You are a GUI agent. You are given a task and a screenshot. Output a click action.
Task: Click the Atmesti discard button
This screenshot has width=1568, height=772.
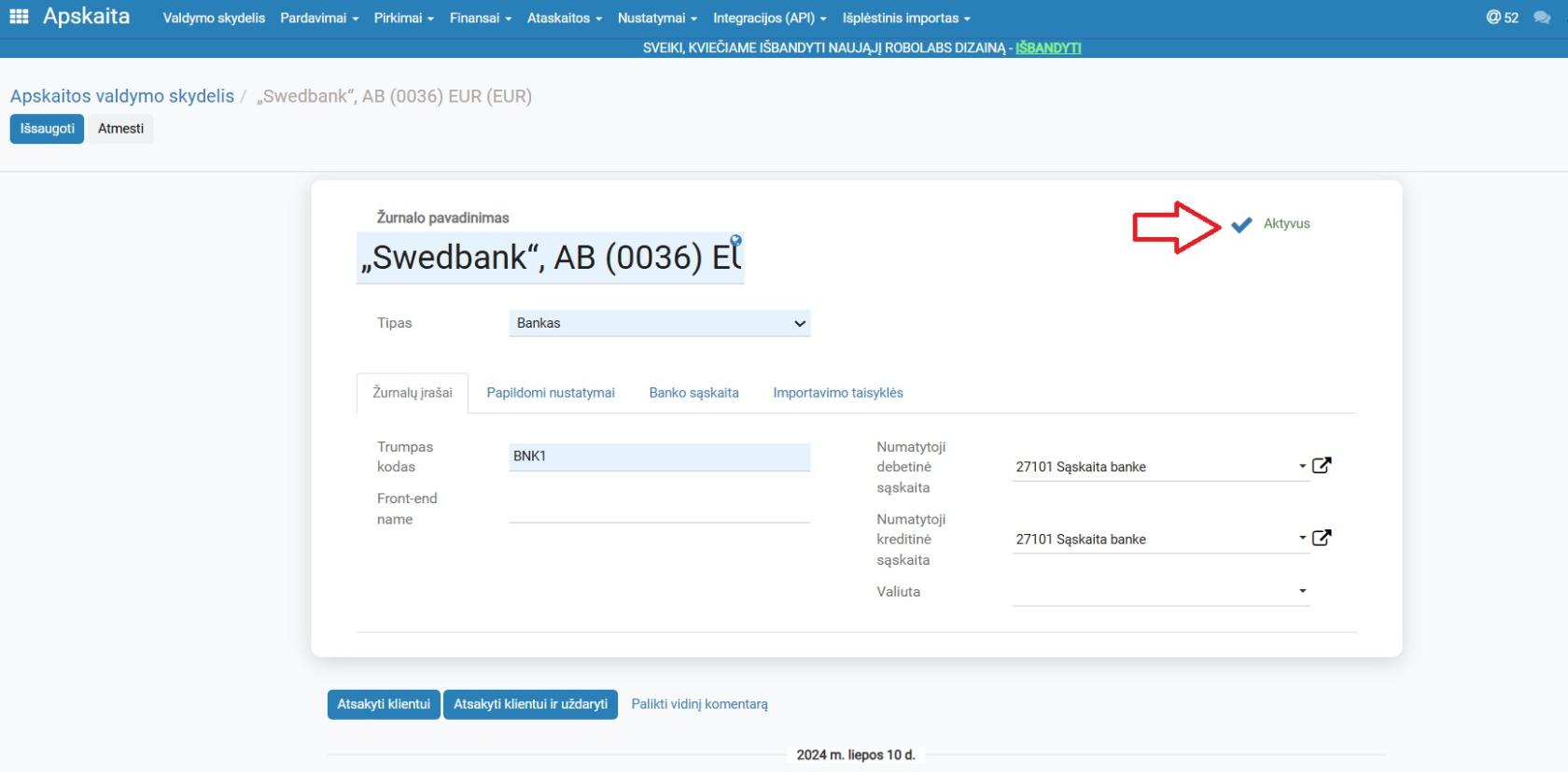pyautogui.click(x=121, y=129)
